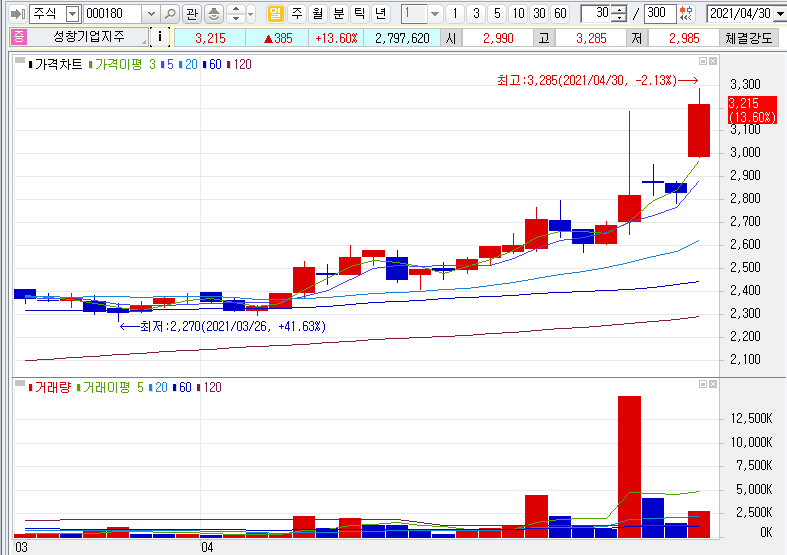Click the current price 3,215 in the quote bar

click(x=210, y=38)
